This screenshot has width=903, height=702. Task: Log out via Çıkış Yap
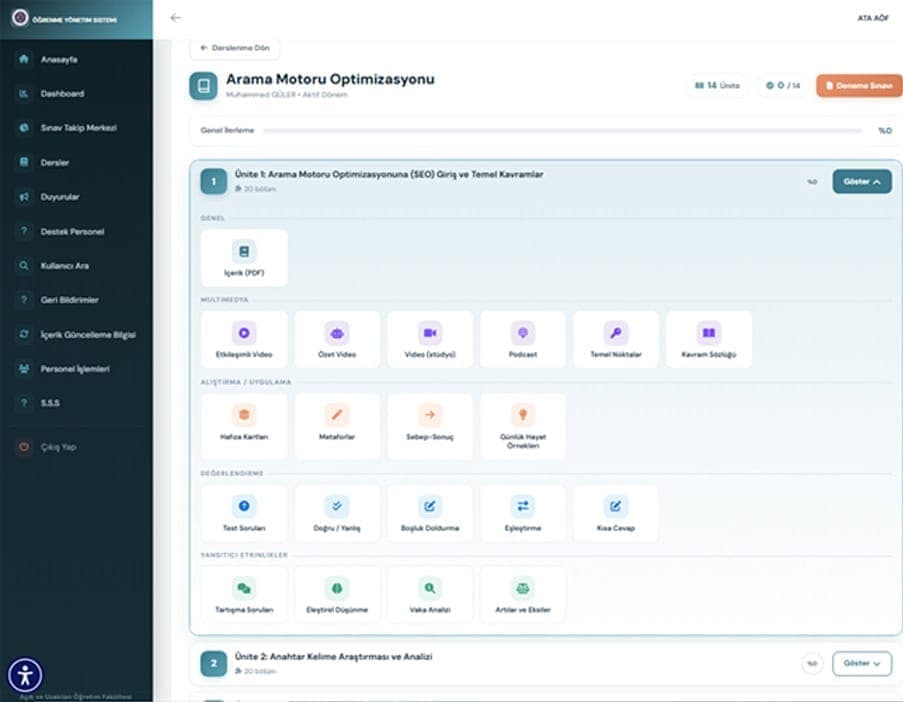(x=57, y=447)
